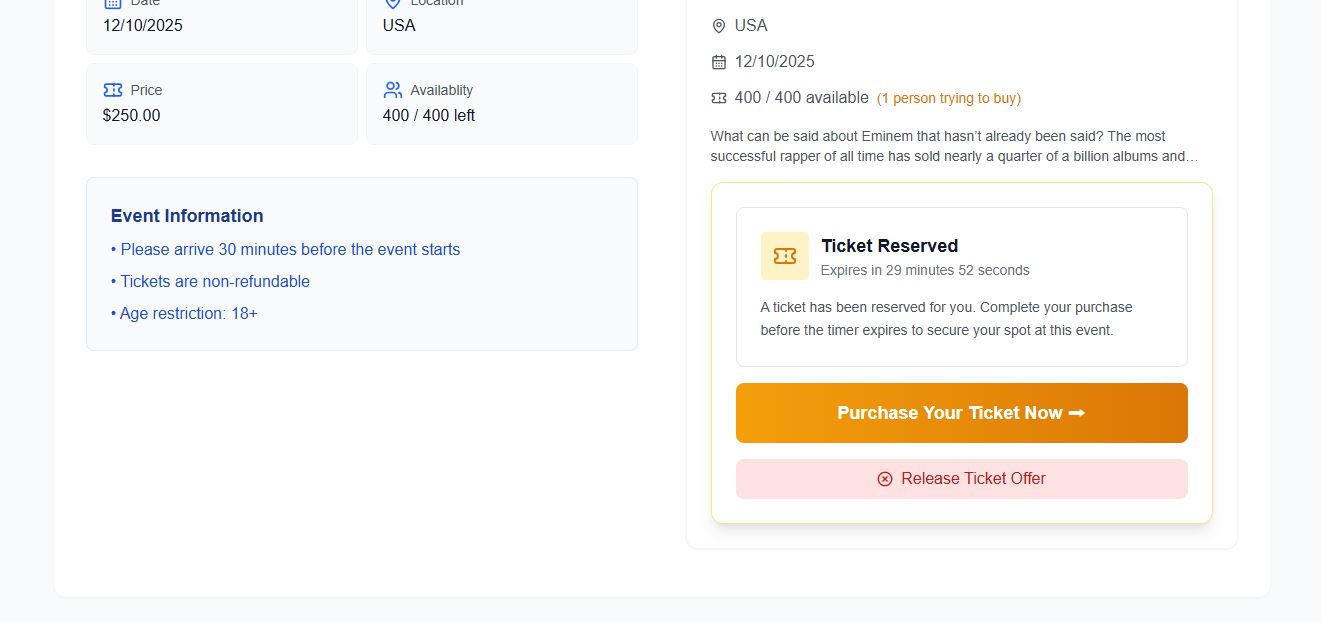The width and height of the screenshot is (1321, 622).
Task: Click the calendar icon next to 12/10/2025
Action: (x=719, y=62)
